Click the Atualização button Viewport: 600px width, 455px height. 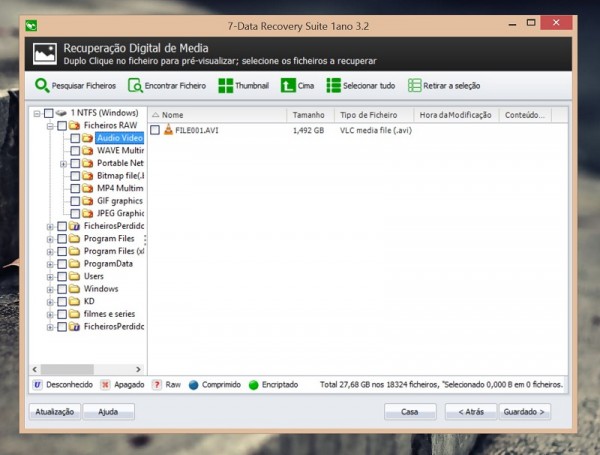pyautogui.click(x=55, y=412)
